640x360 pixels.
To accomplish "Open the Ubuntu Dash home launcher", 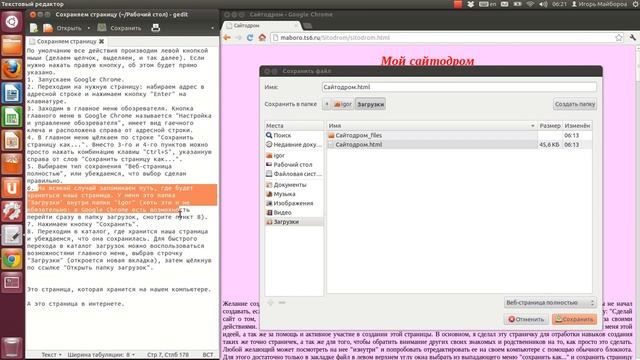I will 12,22.
